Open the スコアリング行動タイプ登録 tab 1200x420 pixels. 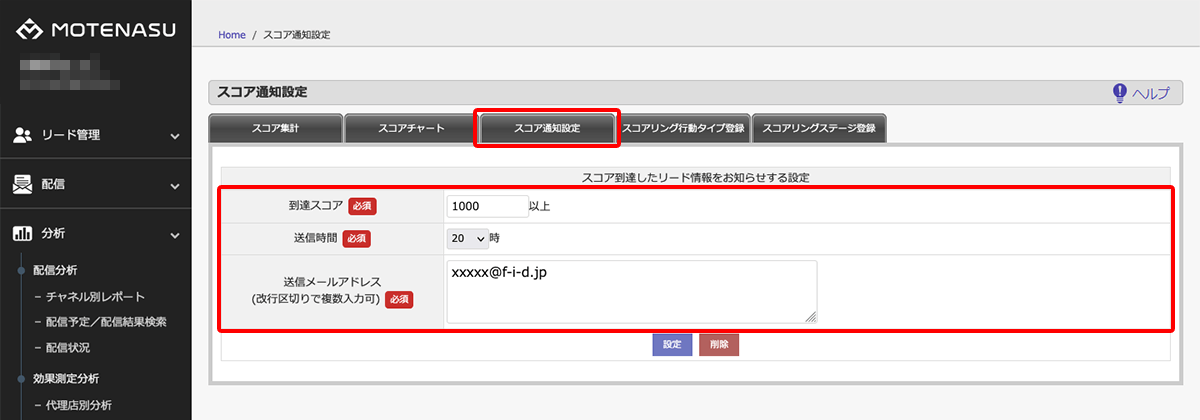click(683, 129)
